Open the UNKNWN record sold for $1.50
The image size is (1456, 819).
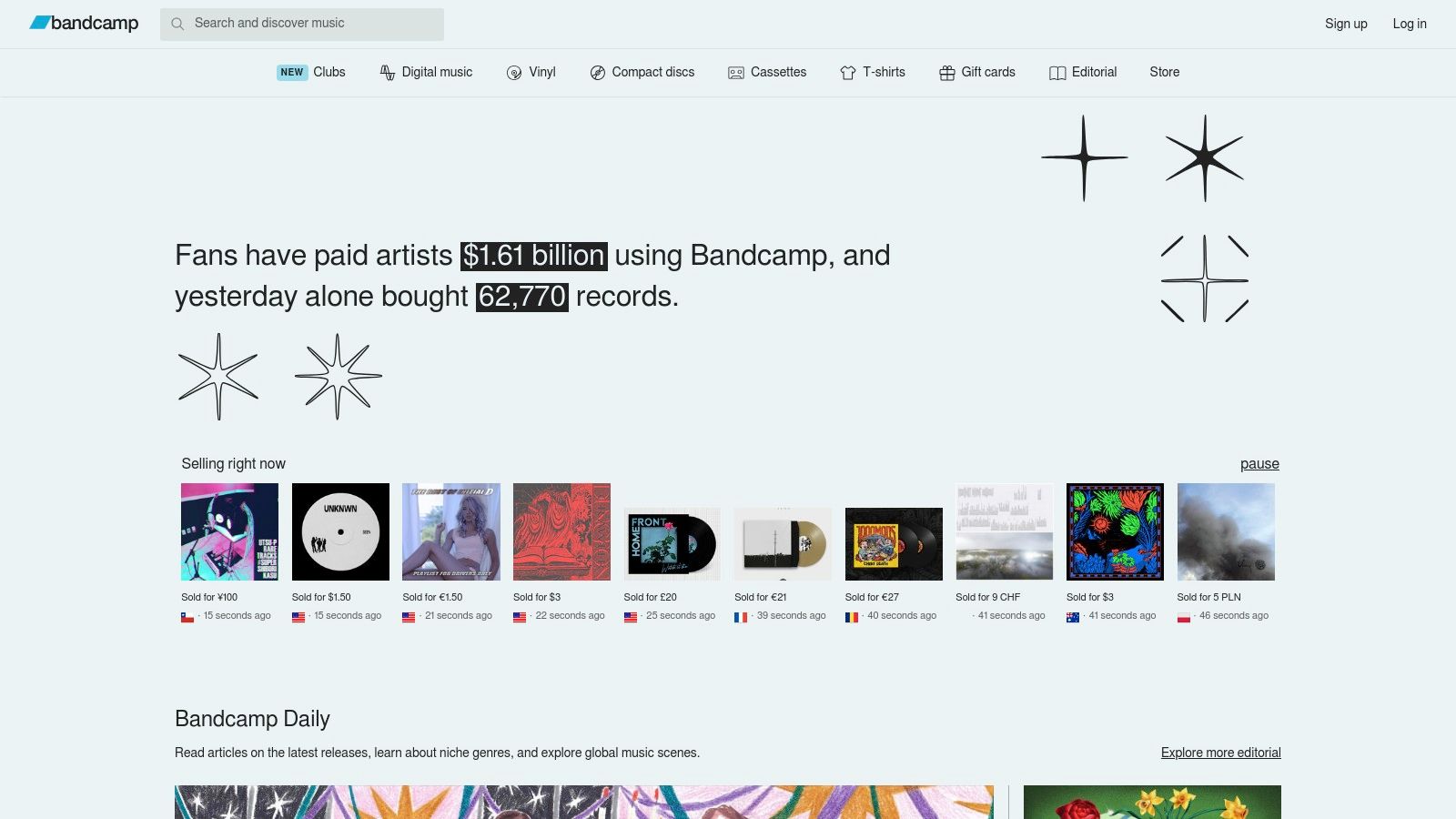tap(340, 531)
